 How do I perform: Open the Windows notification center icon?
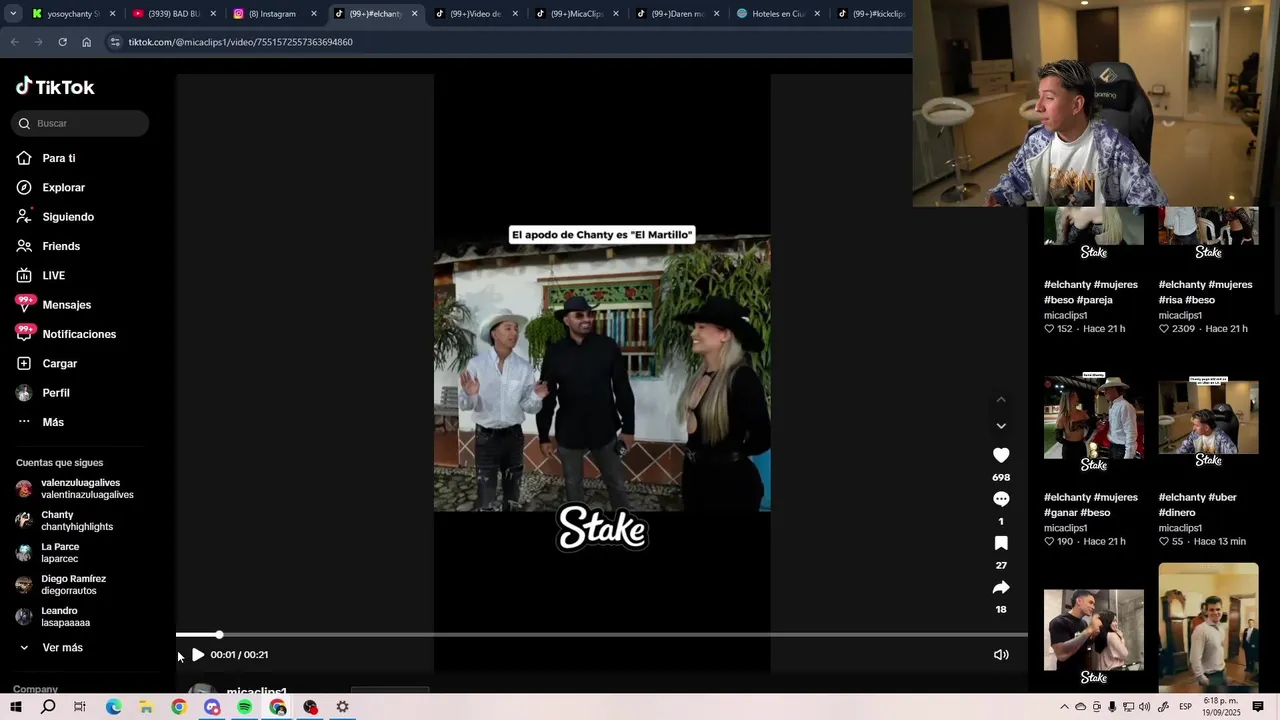point(1258,707)
